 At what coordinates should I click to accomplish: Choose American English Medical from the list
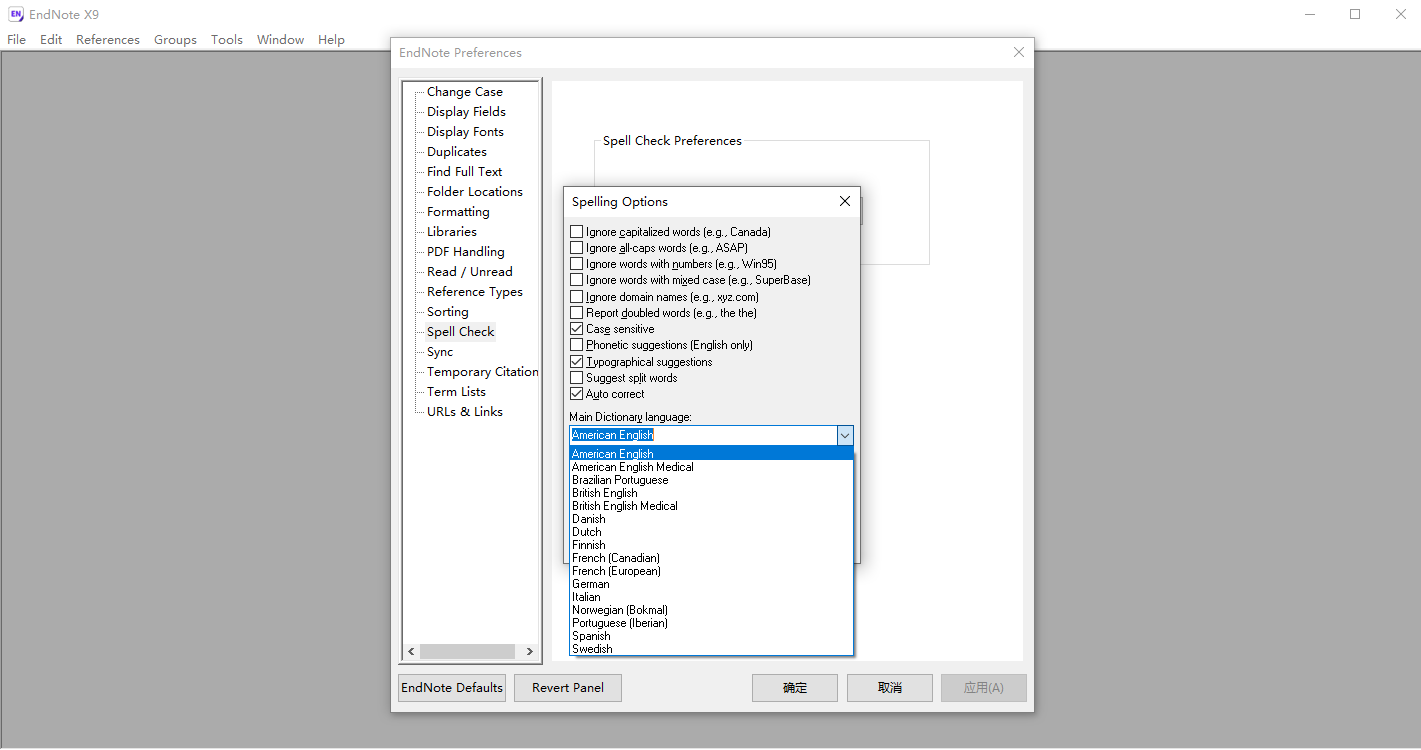(x=711, y=467)
